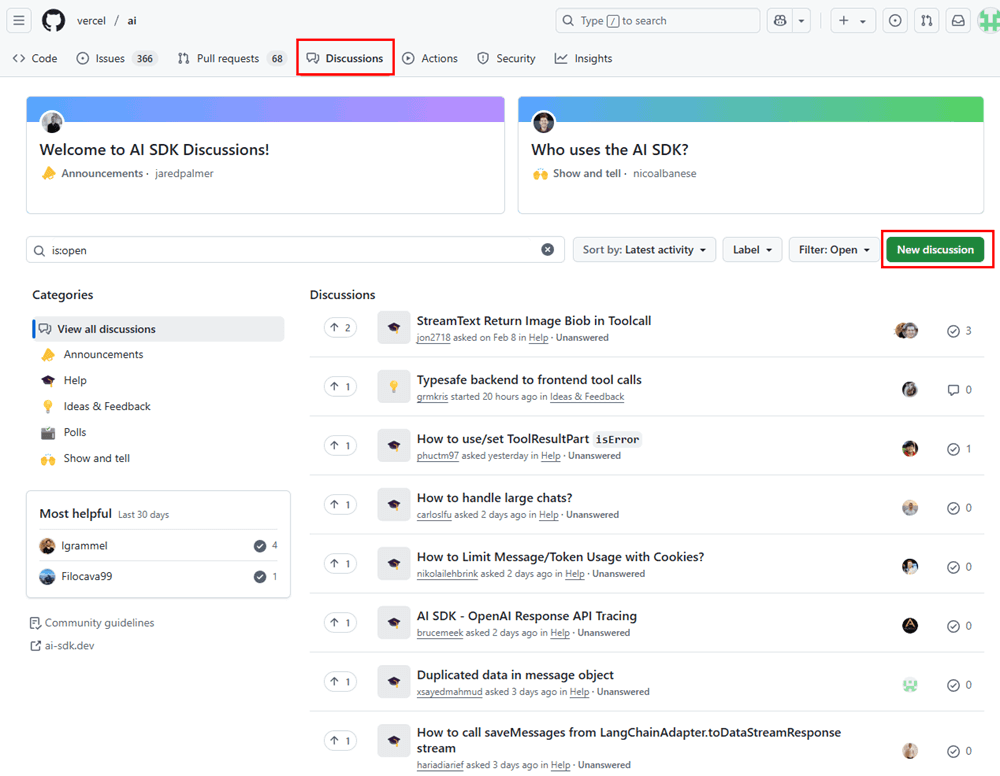The width and height of the screenshot is (1000, 776).
Task: Open the pull requests icon in header
Action: pyautogui.click(x=927, y=21)
